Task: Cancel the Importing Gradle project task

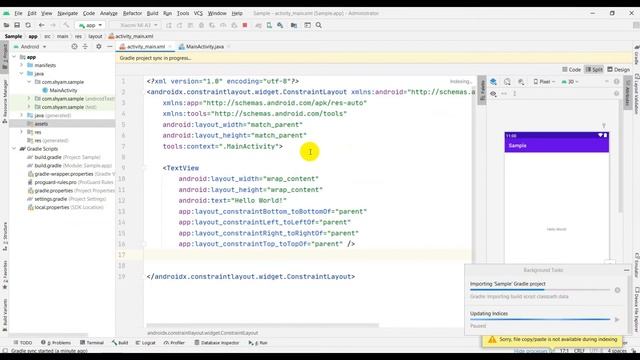Action: [618, 290]
